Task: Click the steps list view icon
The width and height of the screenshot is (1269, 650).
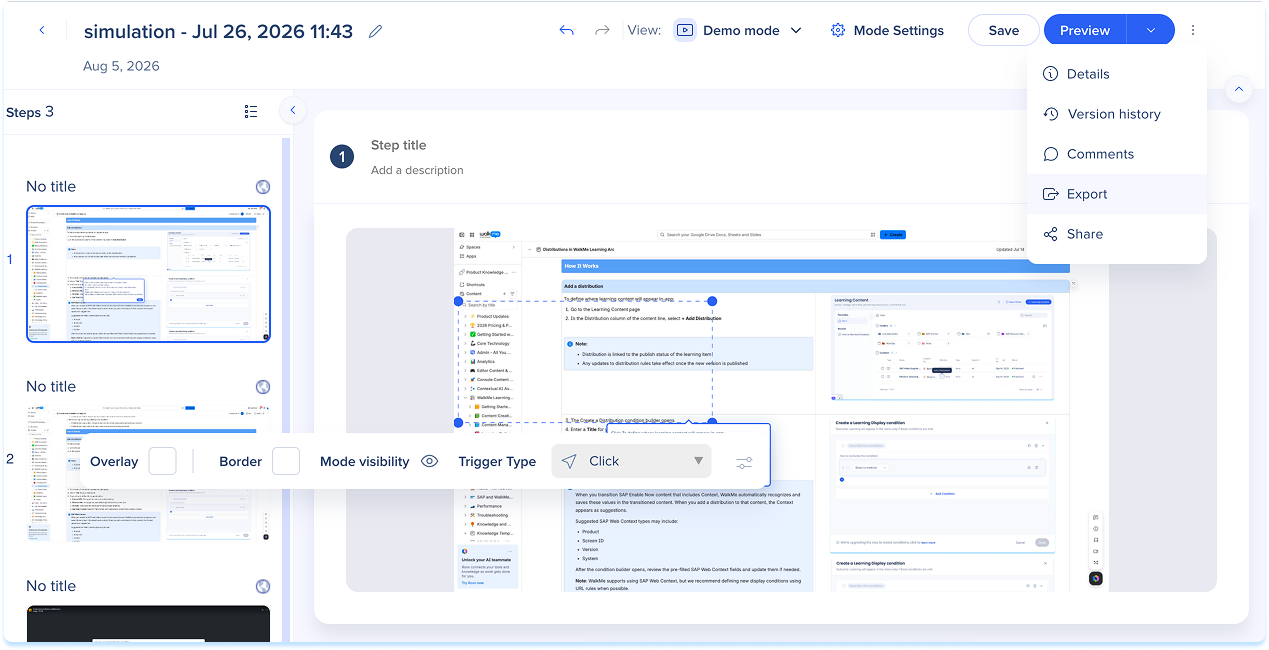Action: pyautogui.click(x=251, y=111)
